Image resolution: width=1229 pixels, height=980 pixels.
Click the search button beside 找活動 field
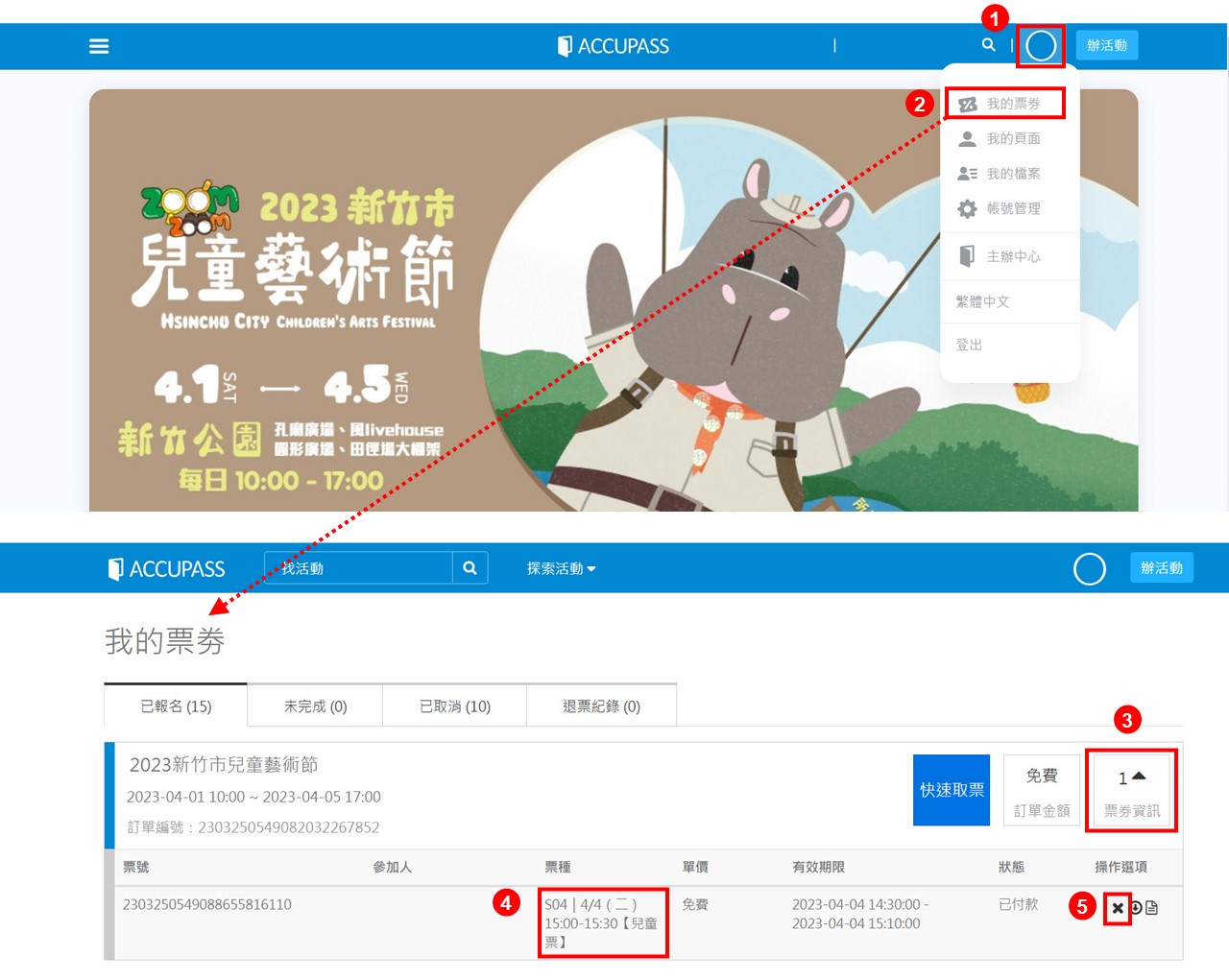[x=470, y=568]
